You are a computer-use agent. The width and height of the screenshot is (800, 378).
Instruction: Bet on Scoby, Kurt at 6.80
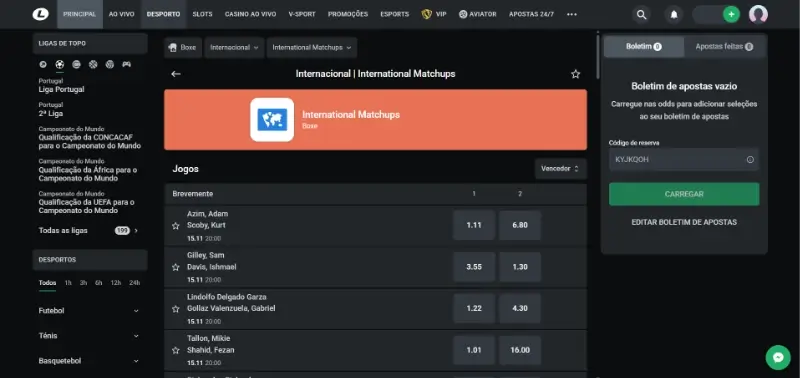(520, 225)
